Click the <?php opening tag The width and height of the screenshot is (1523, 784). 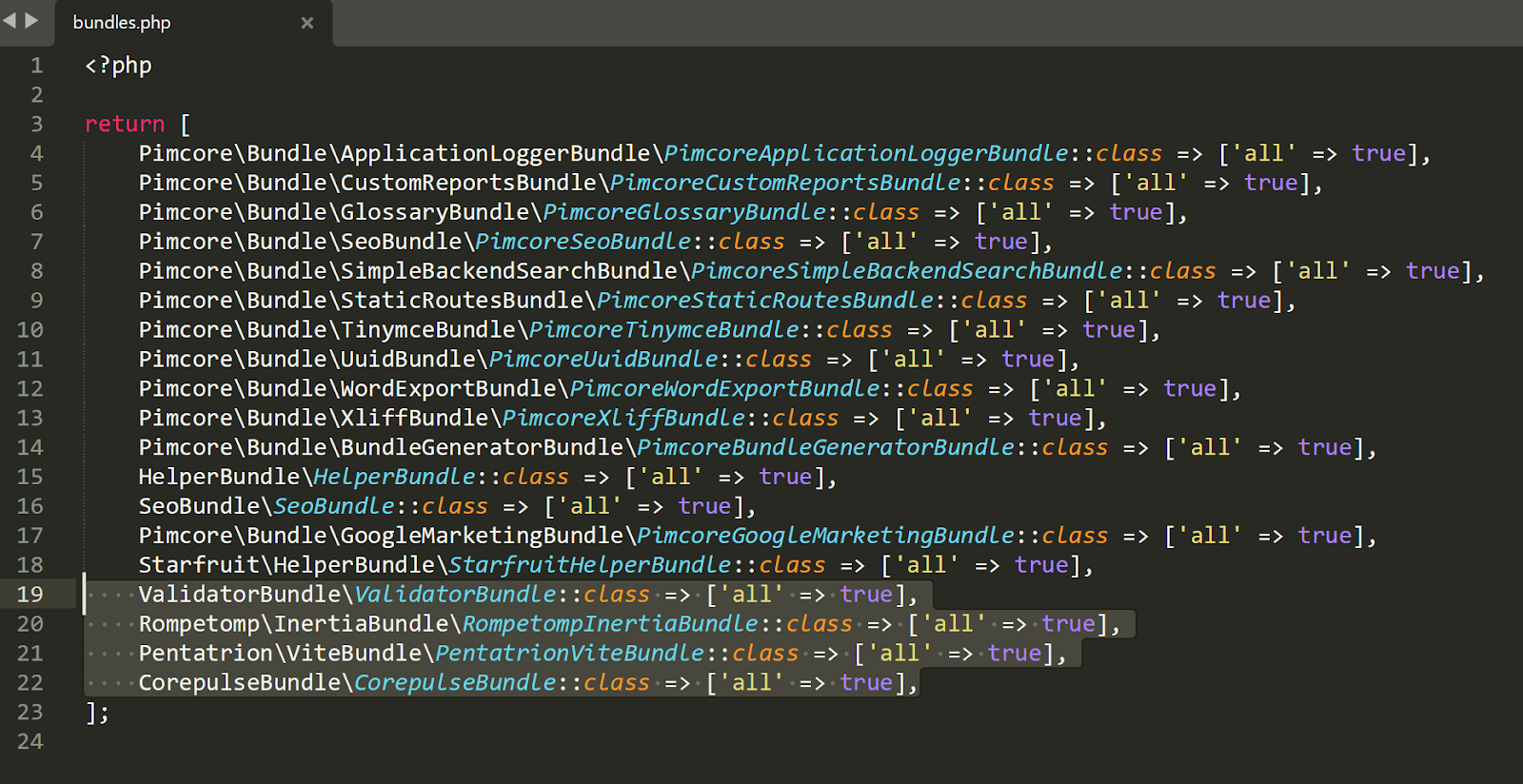point(118,66)
